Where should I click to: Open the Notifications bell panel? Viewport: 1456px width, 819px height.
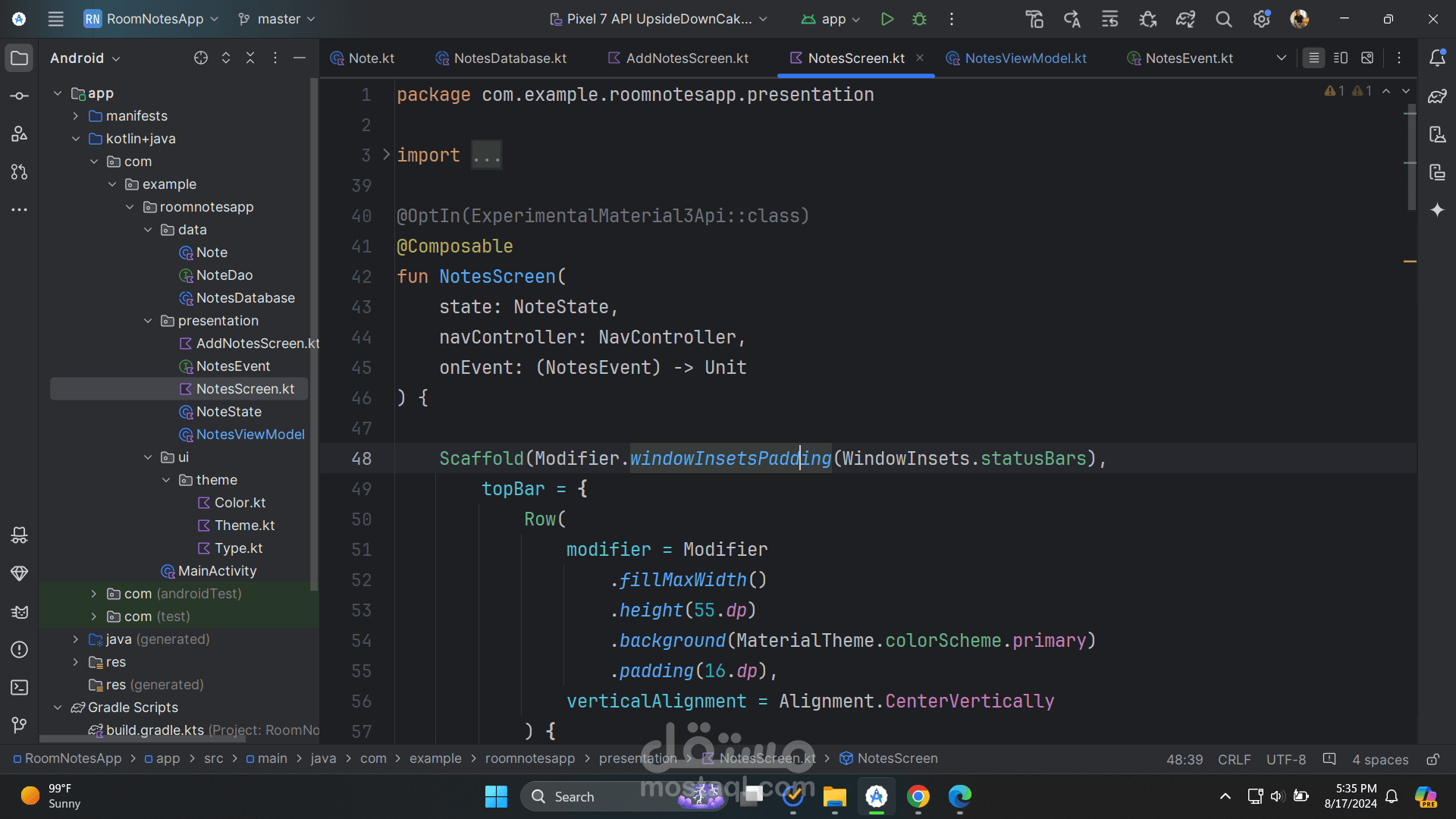click(1437, 58)
